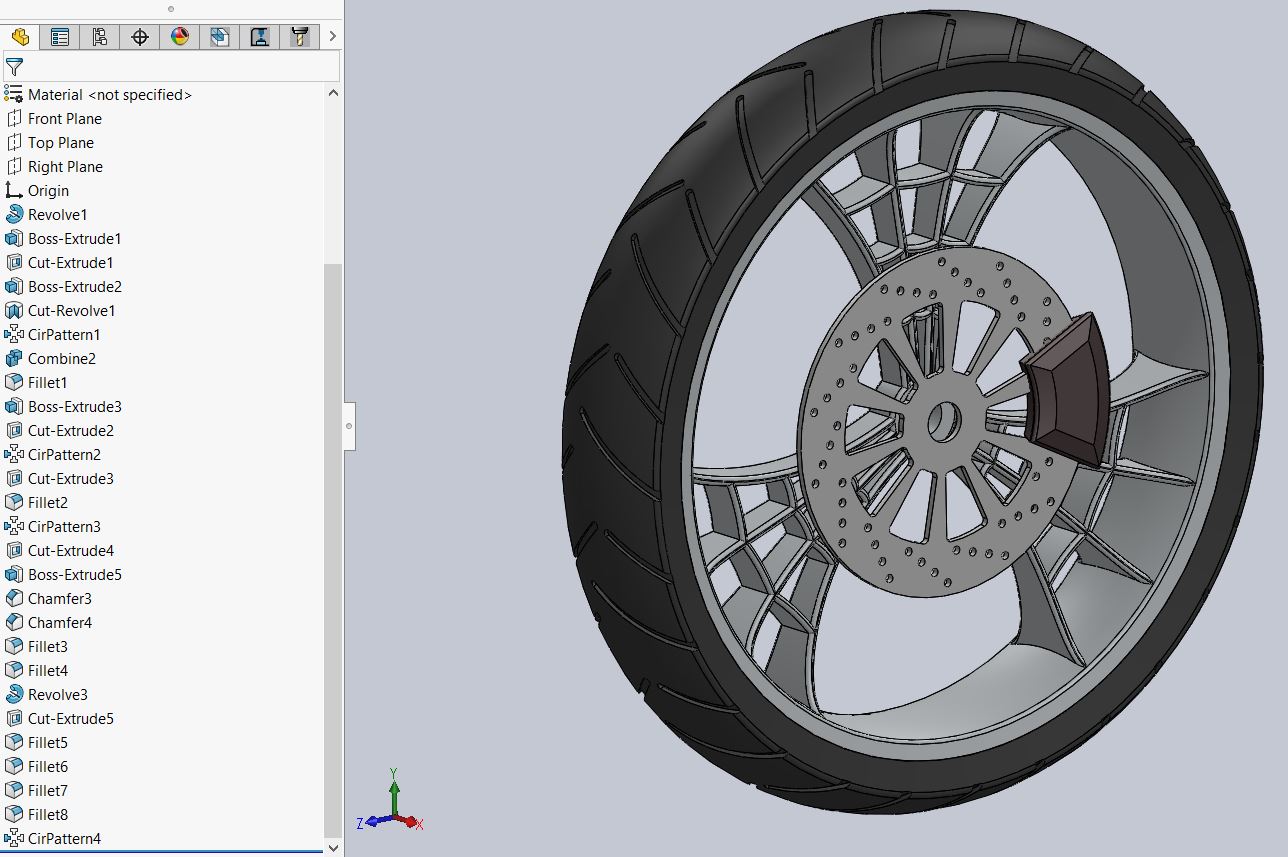1288x857 pixels.
Task: Open the FeatureManager design tree tab
Action: 20,36
